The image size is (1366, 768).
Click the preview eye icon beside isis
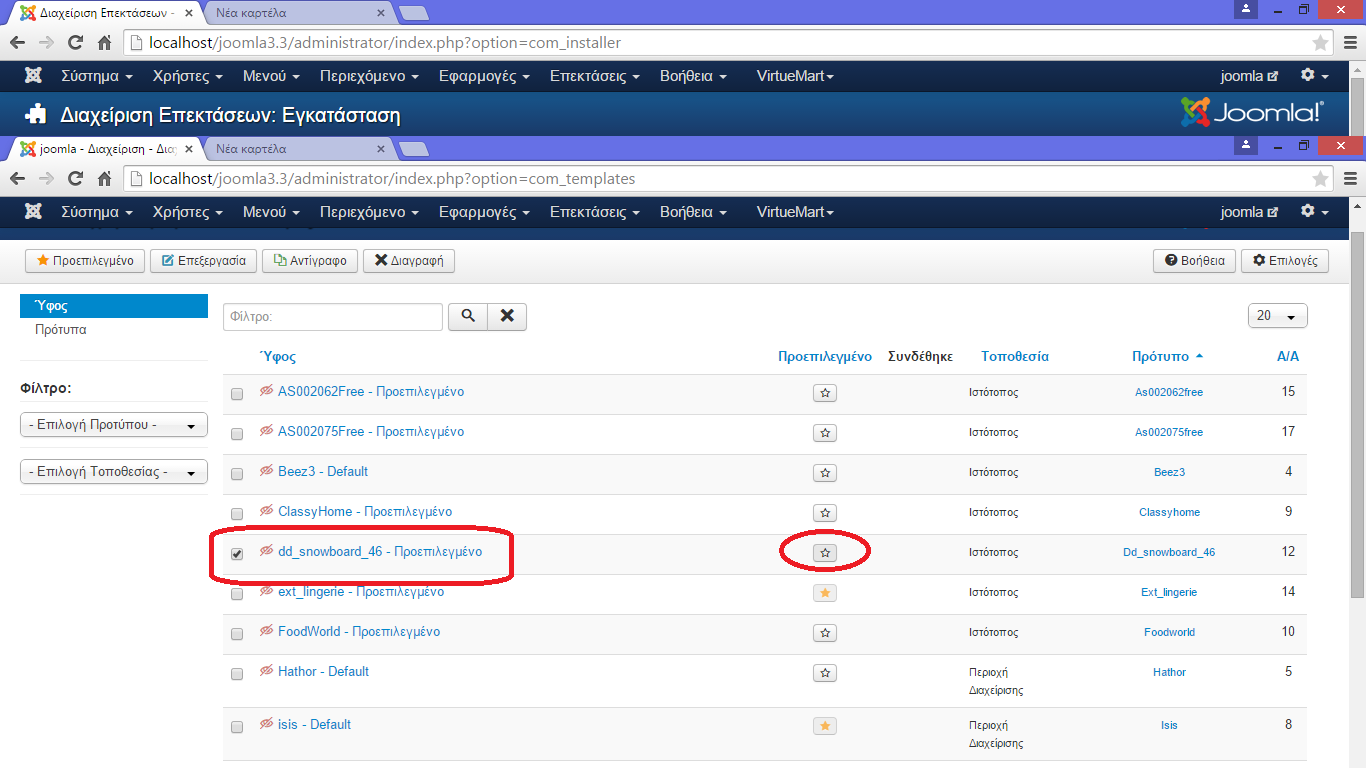[266, 724]
